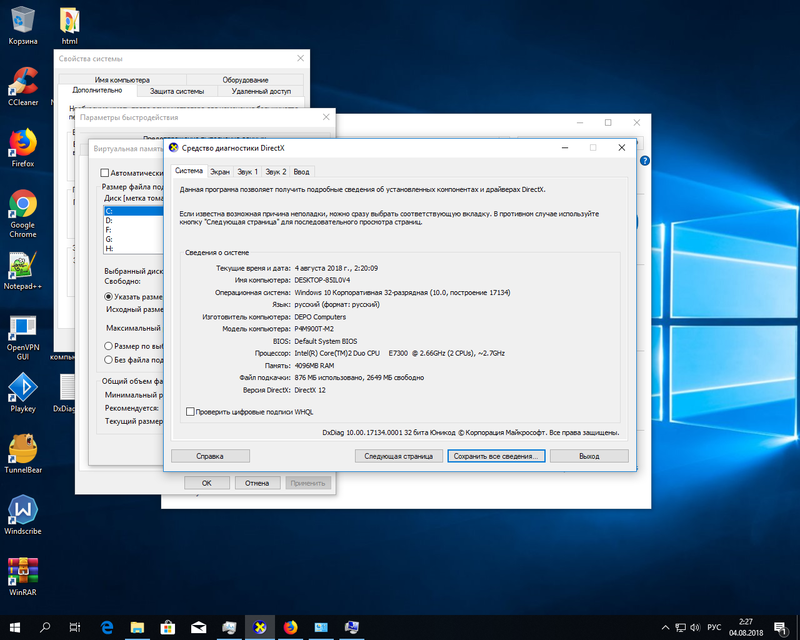Viewport: 800px width, 640px height.
Task: Open the Звук 1 tab
Action: coord(247,172)
